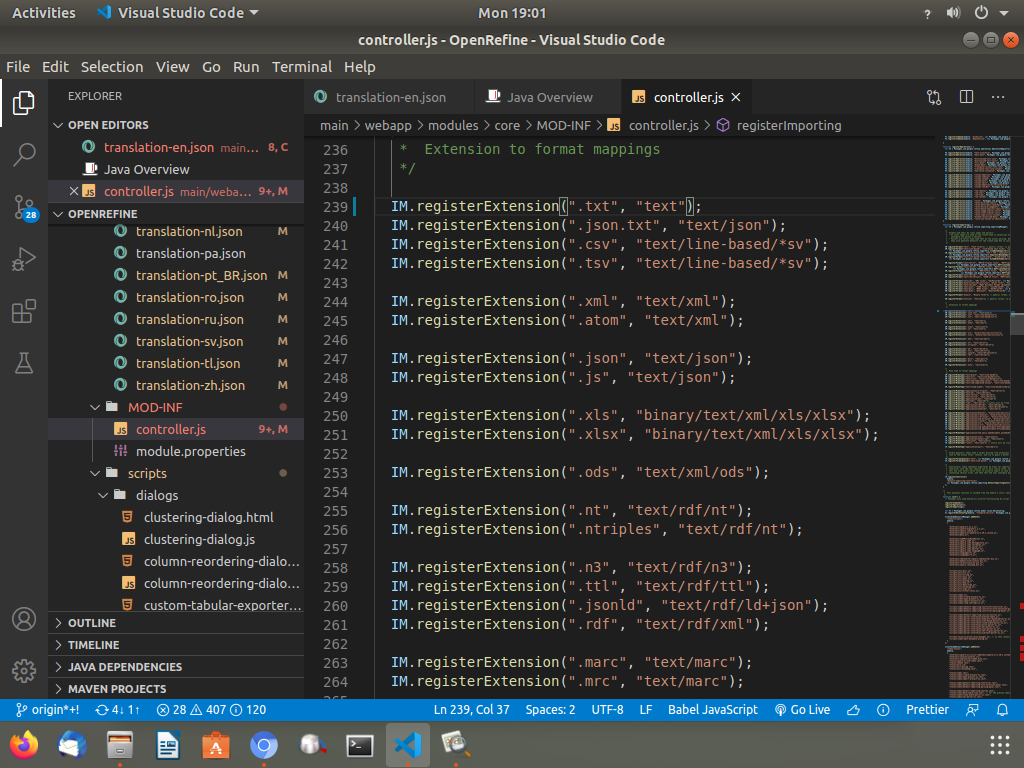This screenshot has height=768, width=1024.
Task: Open Chromium browser from the dock
Action: (264, 745)
